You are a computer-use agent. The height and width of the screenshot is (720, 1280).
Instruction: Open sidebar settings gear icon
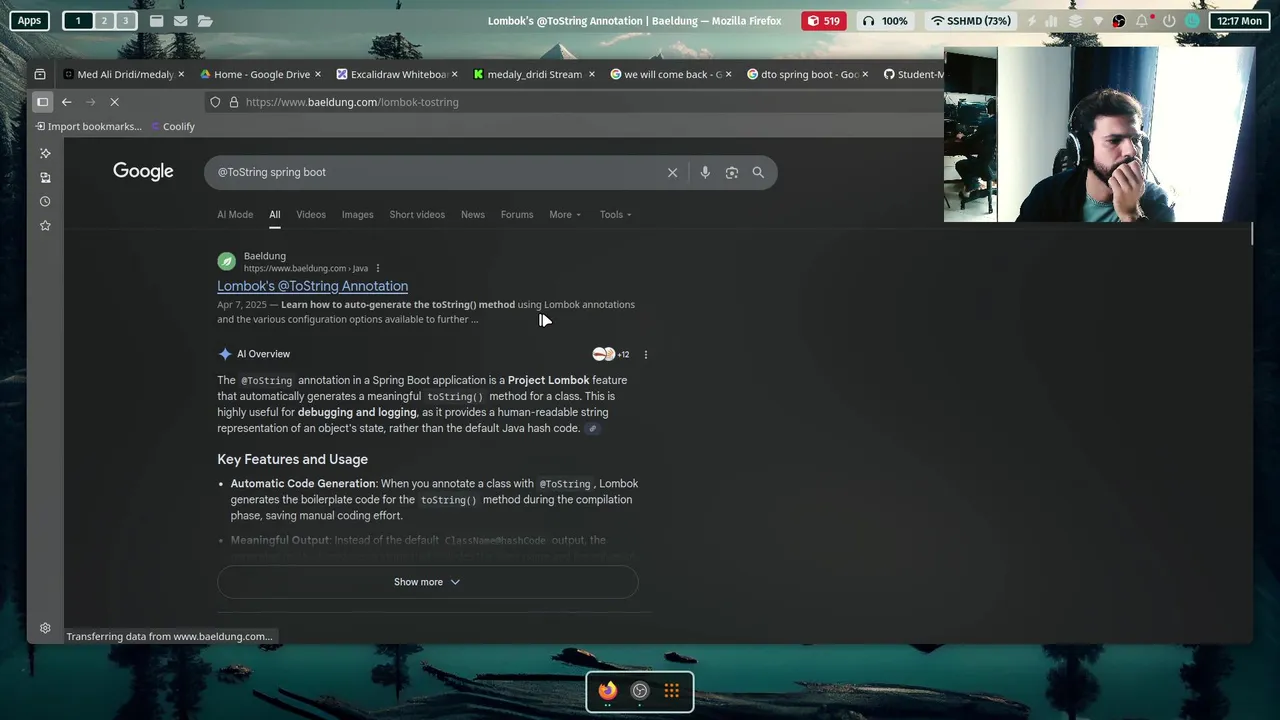click(45, 628)
